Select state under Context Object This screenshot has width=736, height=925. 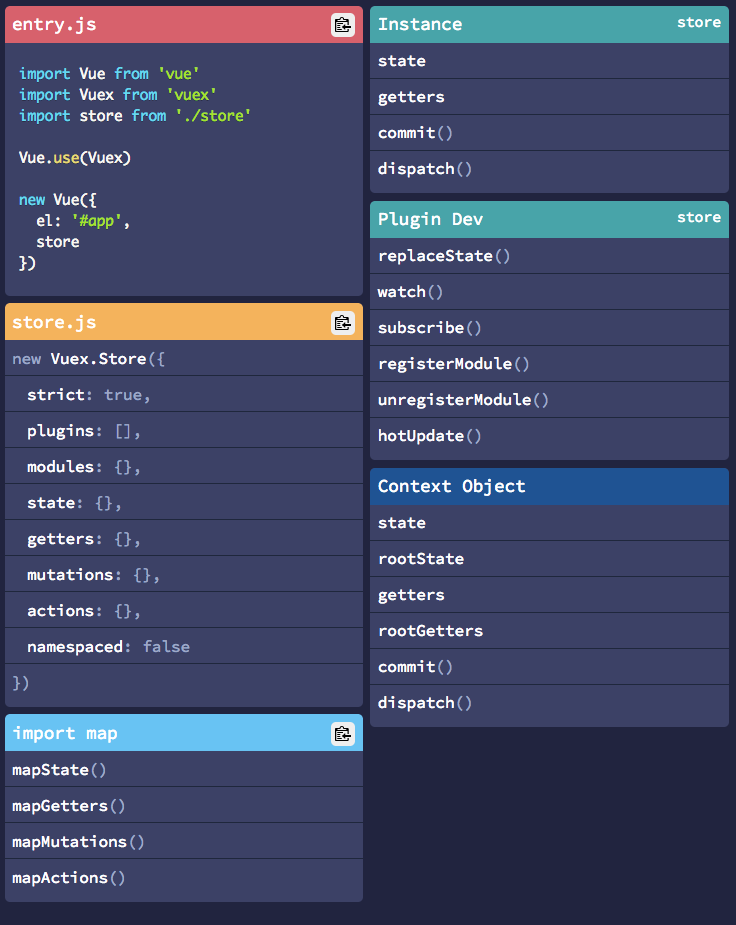[x=549, y=523]
